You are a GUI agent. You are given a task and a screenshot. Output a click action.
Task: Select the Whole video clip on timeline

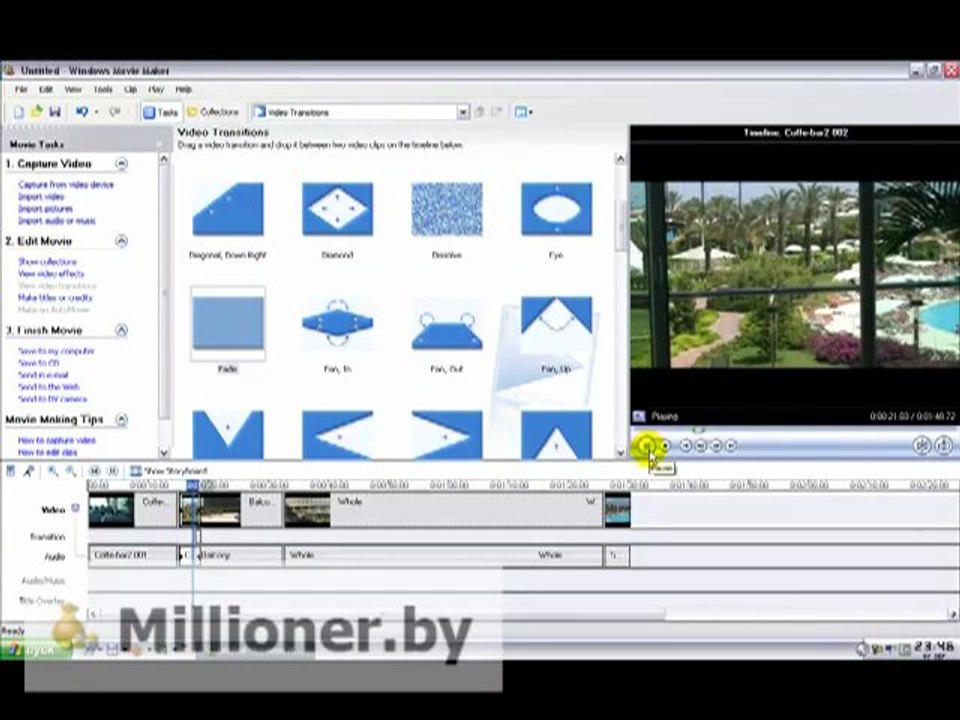point(443,510)
